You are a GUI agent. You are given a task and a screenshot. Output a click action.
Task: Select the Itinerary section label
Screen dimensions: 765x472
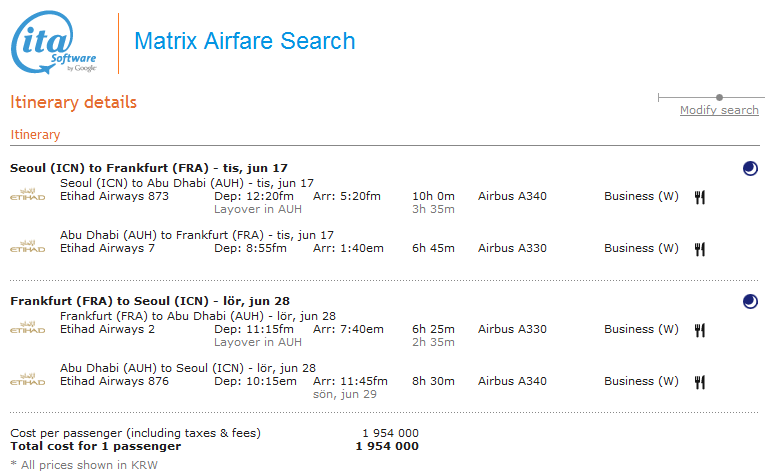[35, 134]
